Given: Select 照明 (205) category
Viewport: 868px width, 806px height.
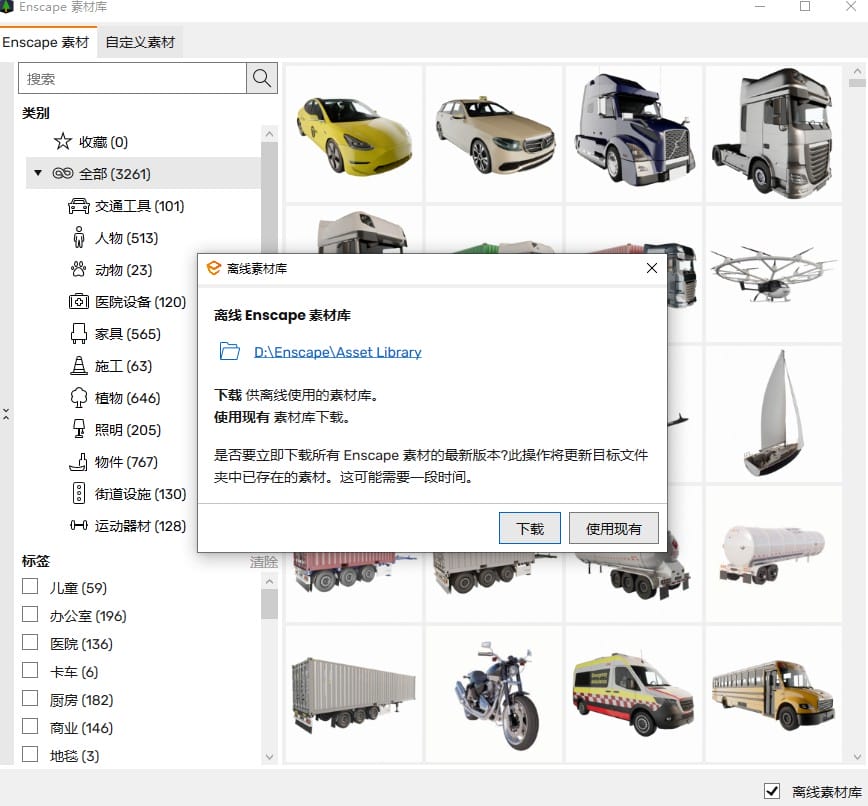Looking at the screenshot, I should [128, 430].
